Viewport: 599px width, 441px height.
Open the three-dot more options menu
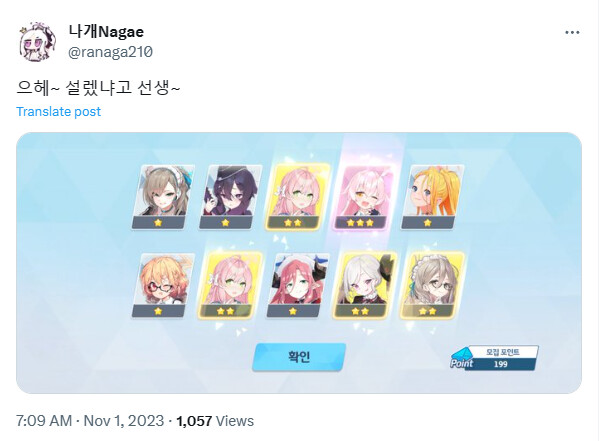(572, 32)
